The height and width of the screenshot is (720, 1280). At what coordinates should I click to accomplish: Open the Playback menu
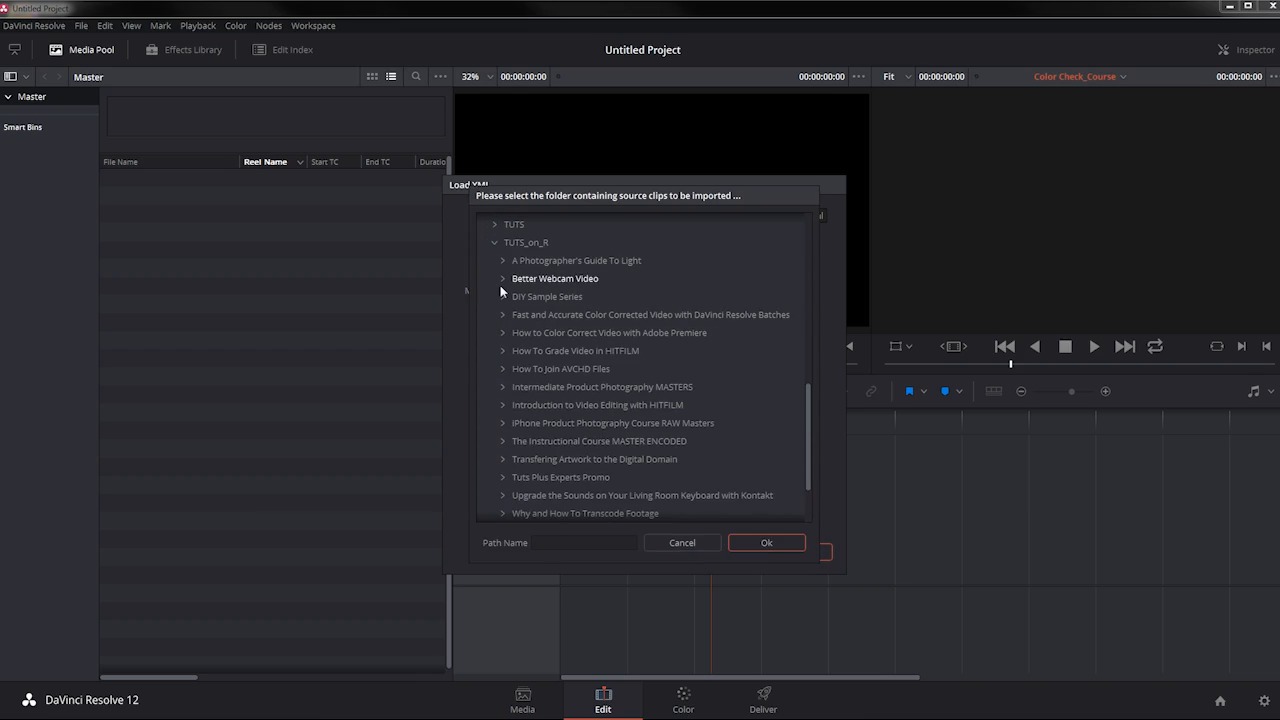[198, 26]
